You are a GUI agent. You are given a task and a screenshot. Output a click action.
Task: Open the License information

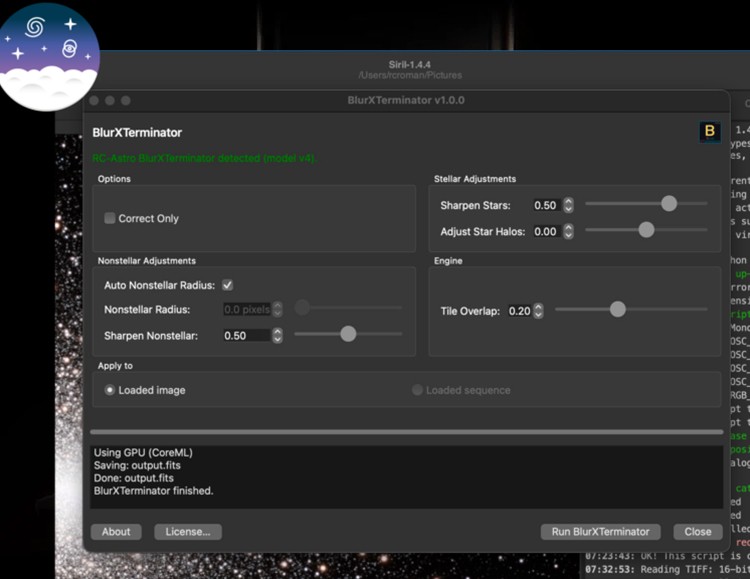(188, 532)
